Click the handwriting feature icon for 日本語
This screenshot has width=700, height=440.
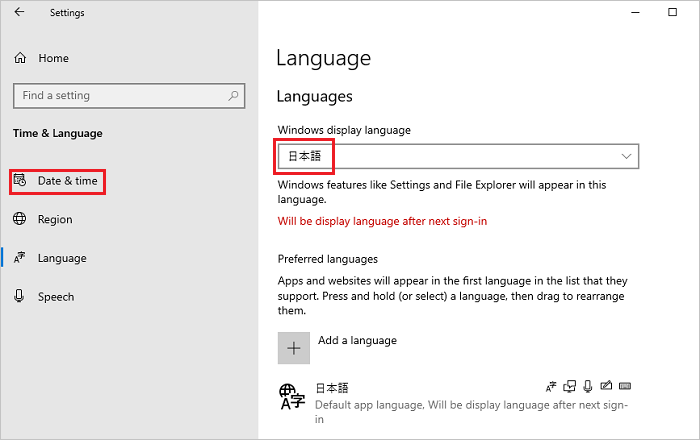606,386
